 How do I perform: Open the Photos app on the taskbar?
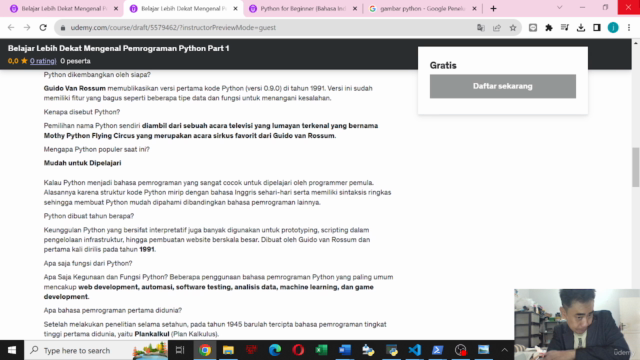[x=484, y=350]
